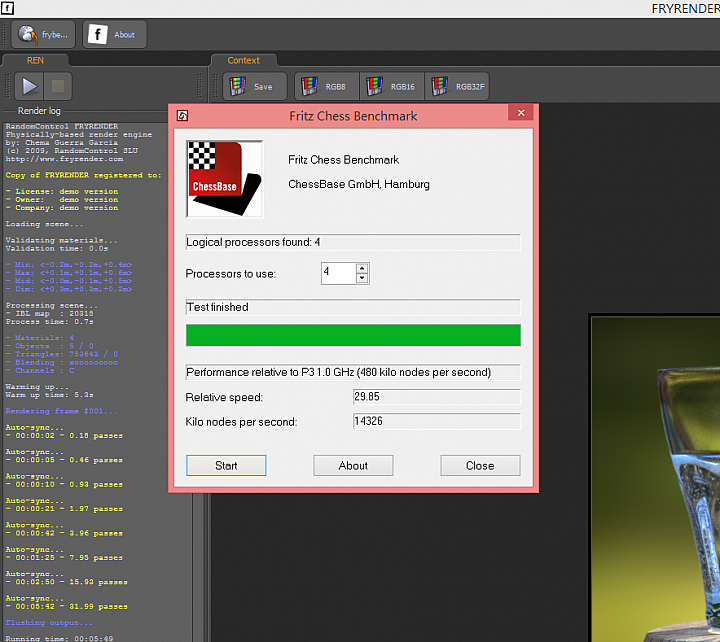The width and height of the screenshot is (720, 642).
Task: Switch to the REN tab
Action: 35,60
